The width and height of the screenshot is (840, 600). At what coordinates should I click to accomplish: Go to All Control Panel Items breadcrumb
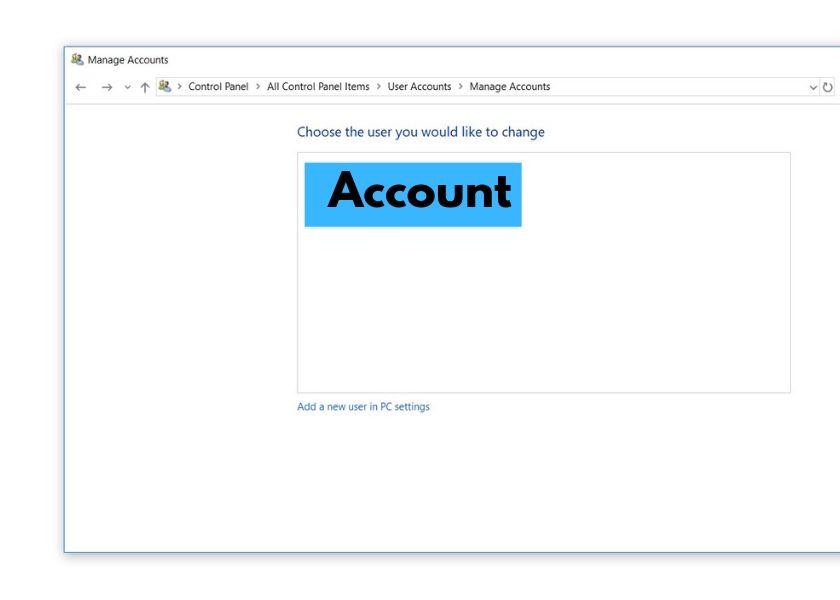(318, 87)
